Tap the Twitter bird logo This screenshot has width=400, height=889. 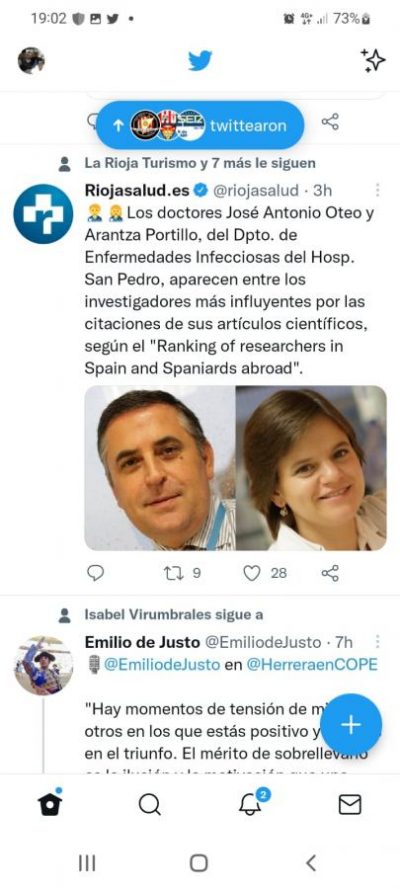point(200,60)
